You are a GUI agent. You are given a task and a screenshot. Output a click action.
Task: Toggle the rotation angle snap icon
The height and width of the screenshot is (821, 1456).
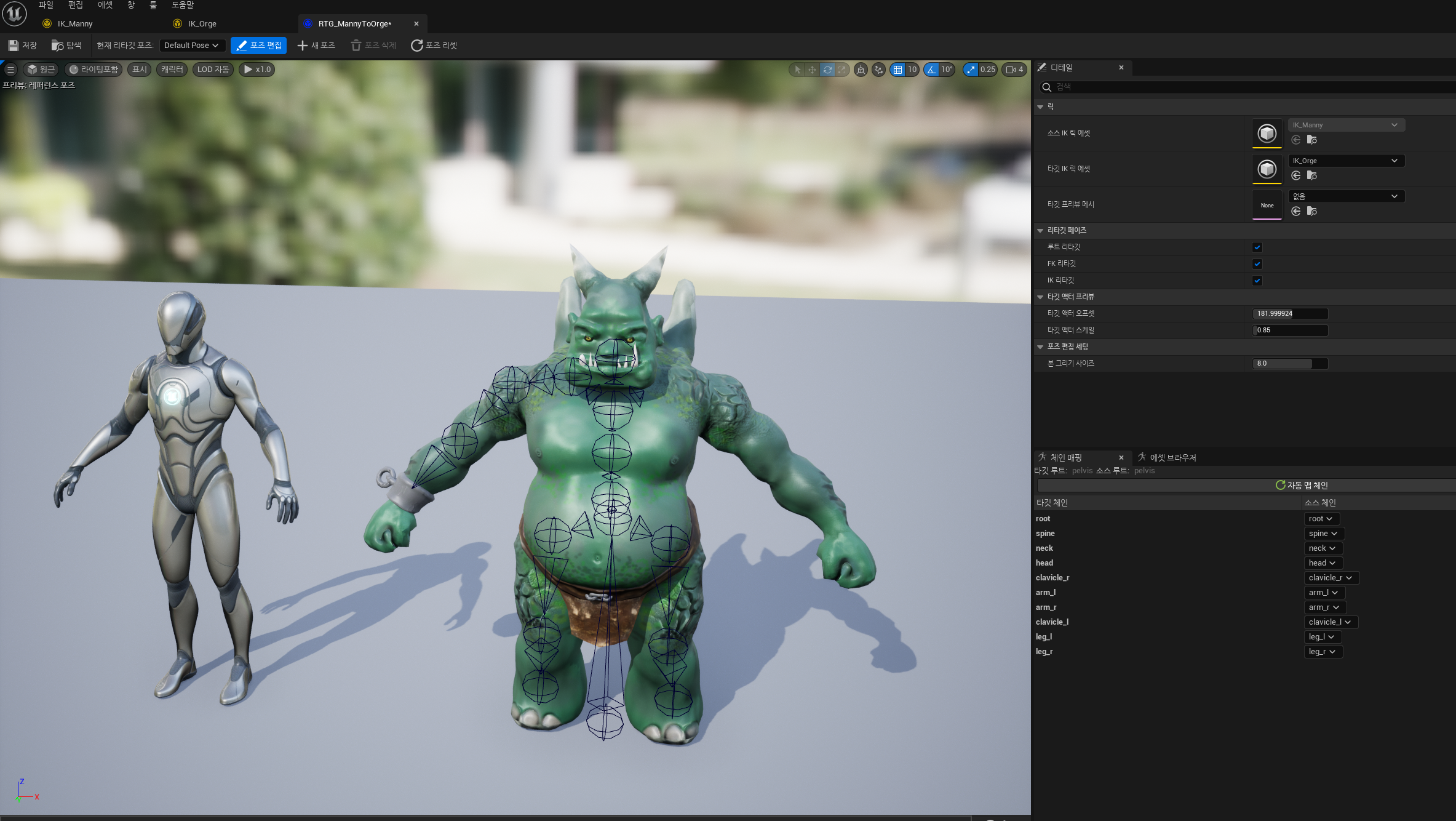point(931,70)
